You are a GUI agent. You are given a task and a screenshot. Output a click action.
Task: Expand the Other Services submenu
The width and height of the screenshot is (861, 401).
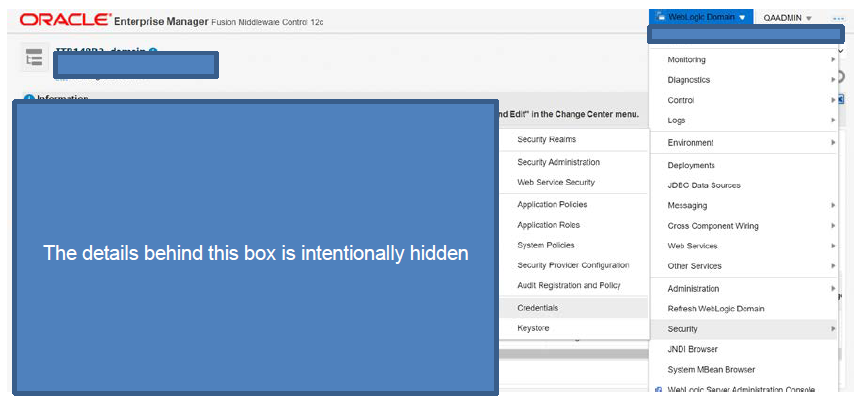[743, 266]
